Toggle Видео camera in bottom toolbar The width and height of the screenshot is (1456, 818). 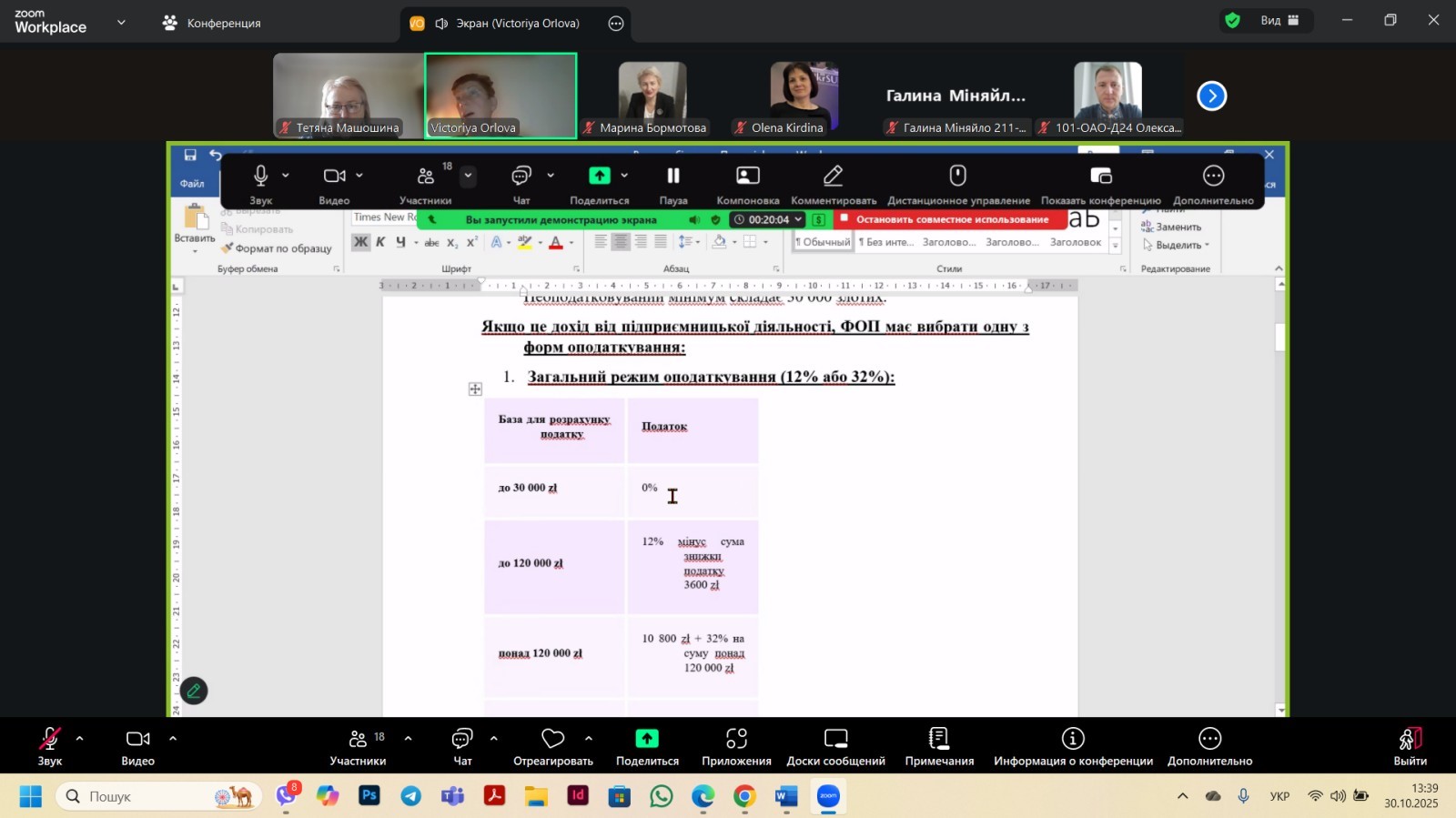pyautogui.click(x=138, y=746)
